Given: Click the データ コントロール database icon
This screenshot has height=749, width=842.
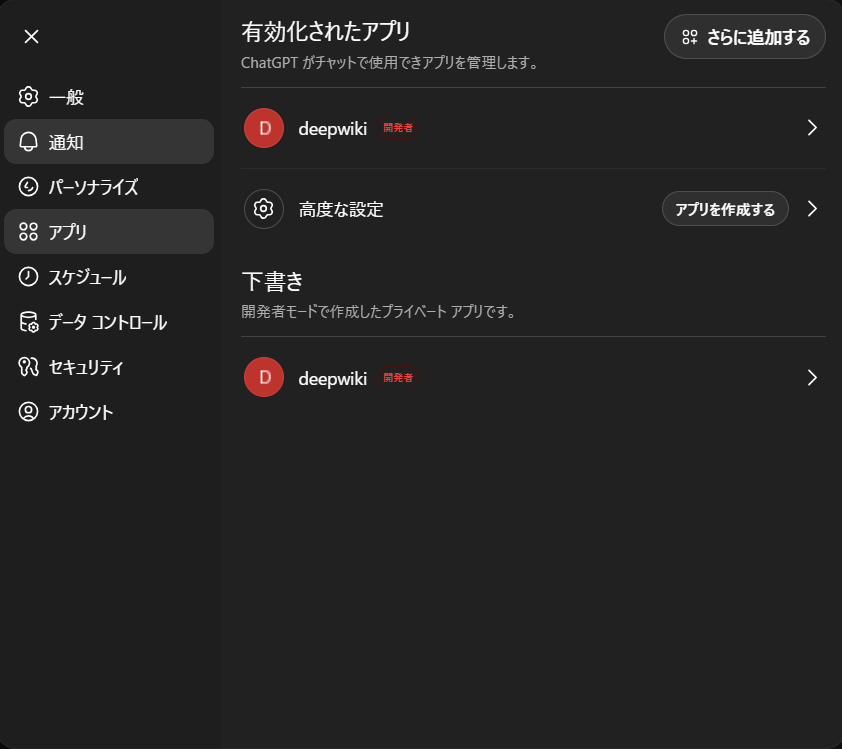Looking at the screenshot, I should point(28,322).
